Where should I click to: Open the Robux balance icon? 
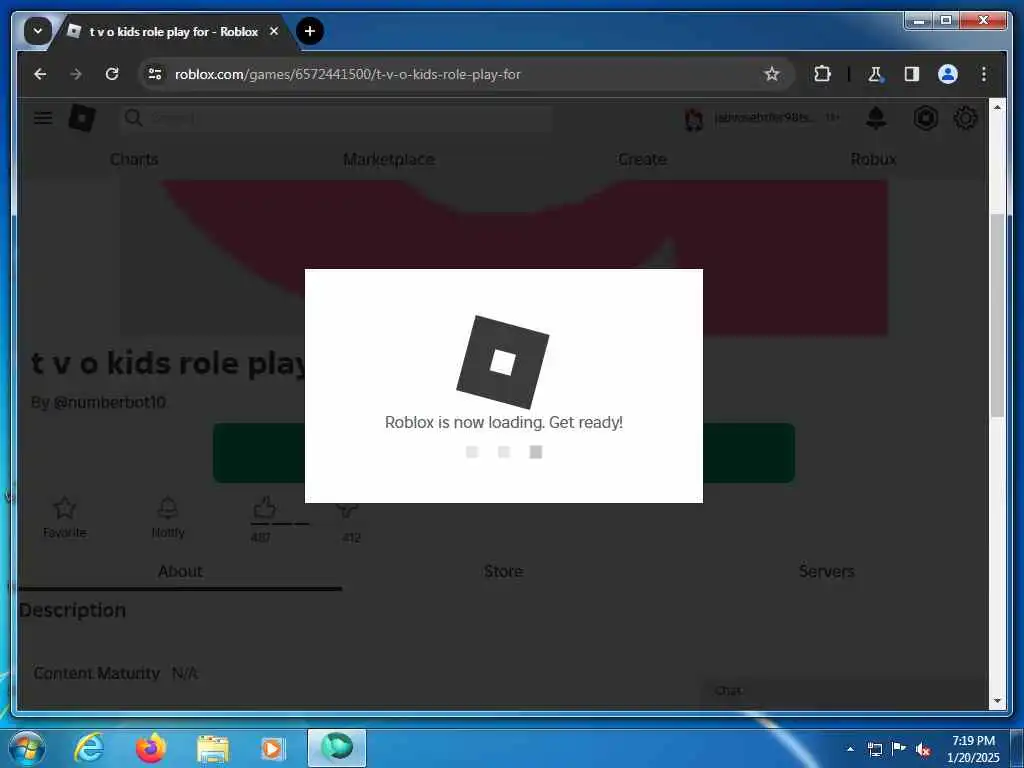point(925,118)
